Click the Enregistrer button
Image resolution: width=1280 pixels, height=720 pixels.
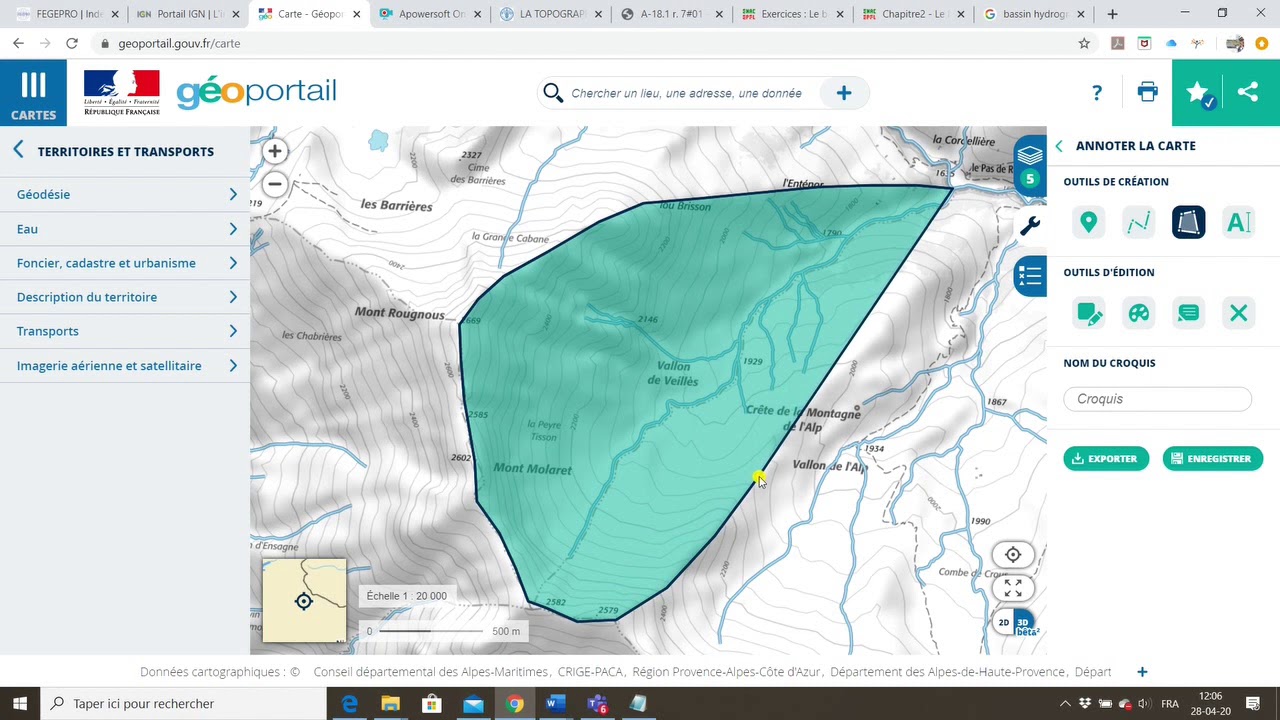[1212, 459]
